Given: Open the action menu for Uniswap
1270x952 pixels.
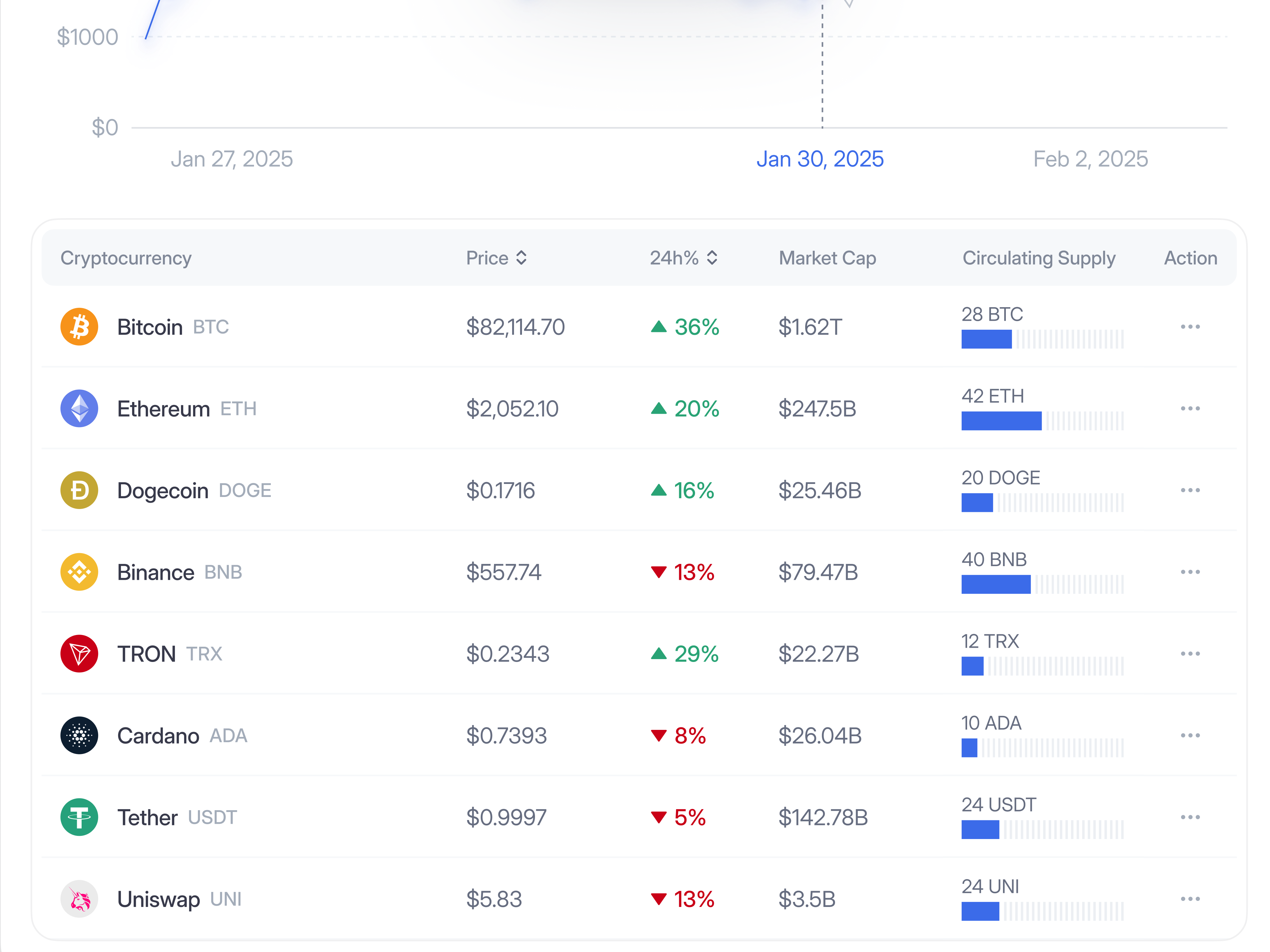Looking at the screenshot, I should click(x=1190, y=899).
